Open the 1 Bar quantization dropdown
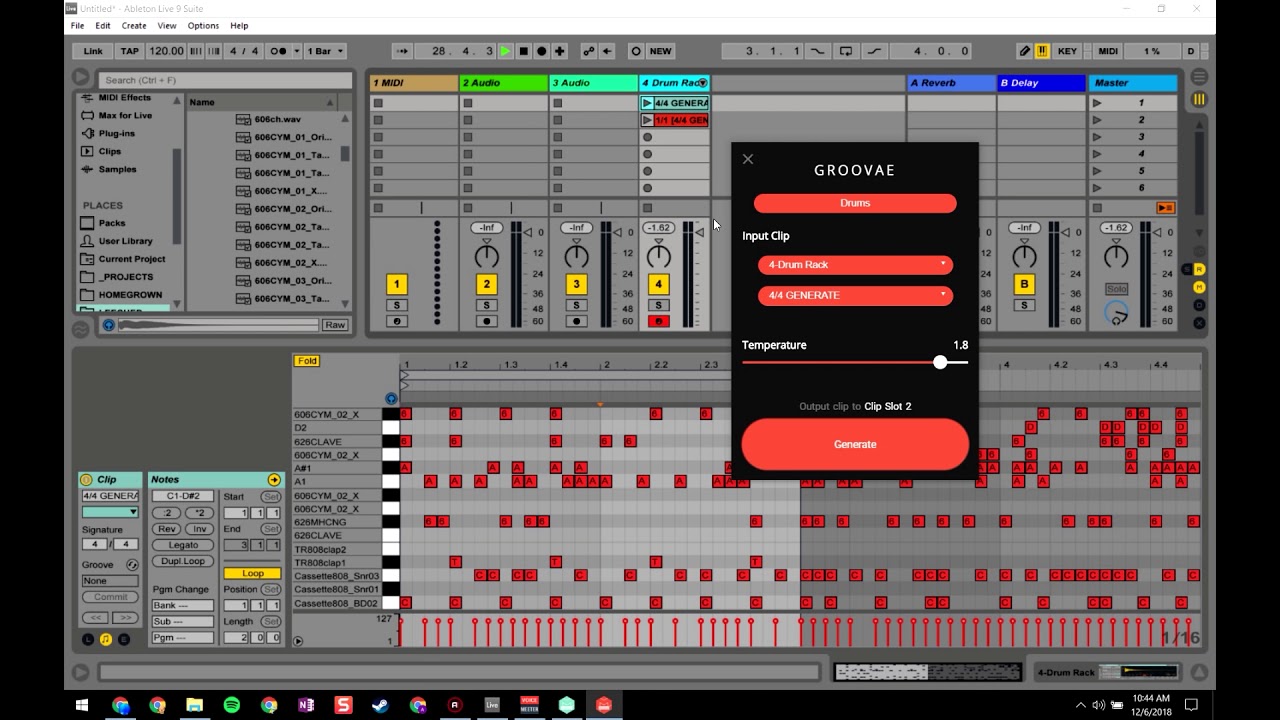The height and width of the screenshot is (720, 1280). (325, 51)
